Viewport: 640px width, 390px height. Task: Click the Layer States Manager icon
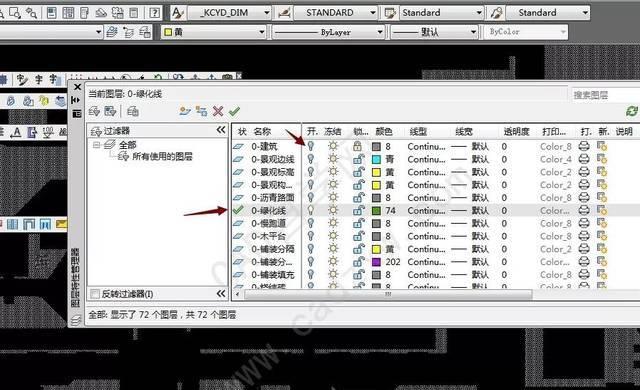tap(133, 111)
